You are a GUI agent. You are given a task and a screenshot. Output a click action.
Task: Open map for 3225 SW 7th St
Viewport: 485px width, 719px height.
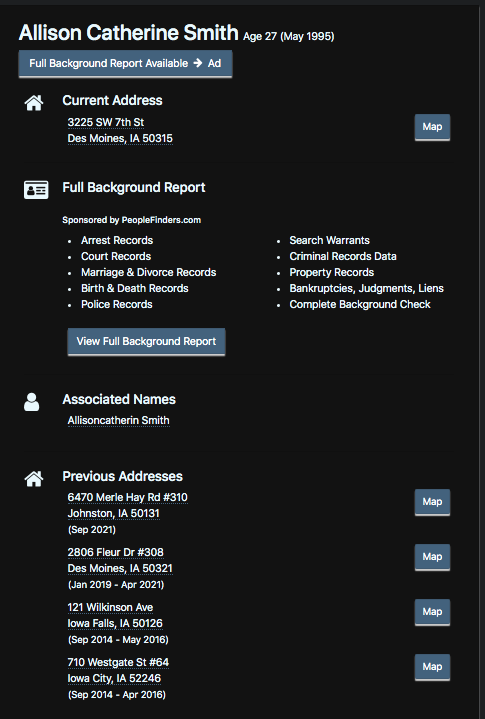pos(432,127)
